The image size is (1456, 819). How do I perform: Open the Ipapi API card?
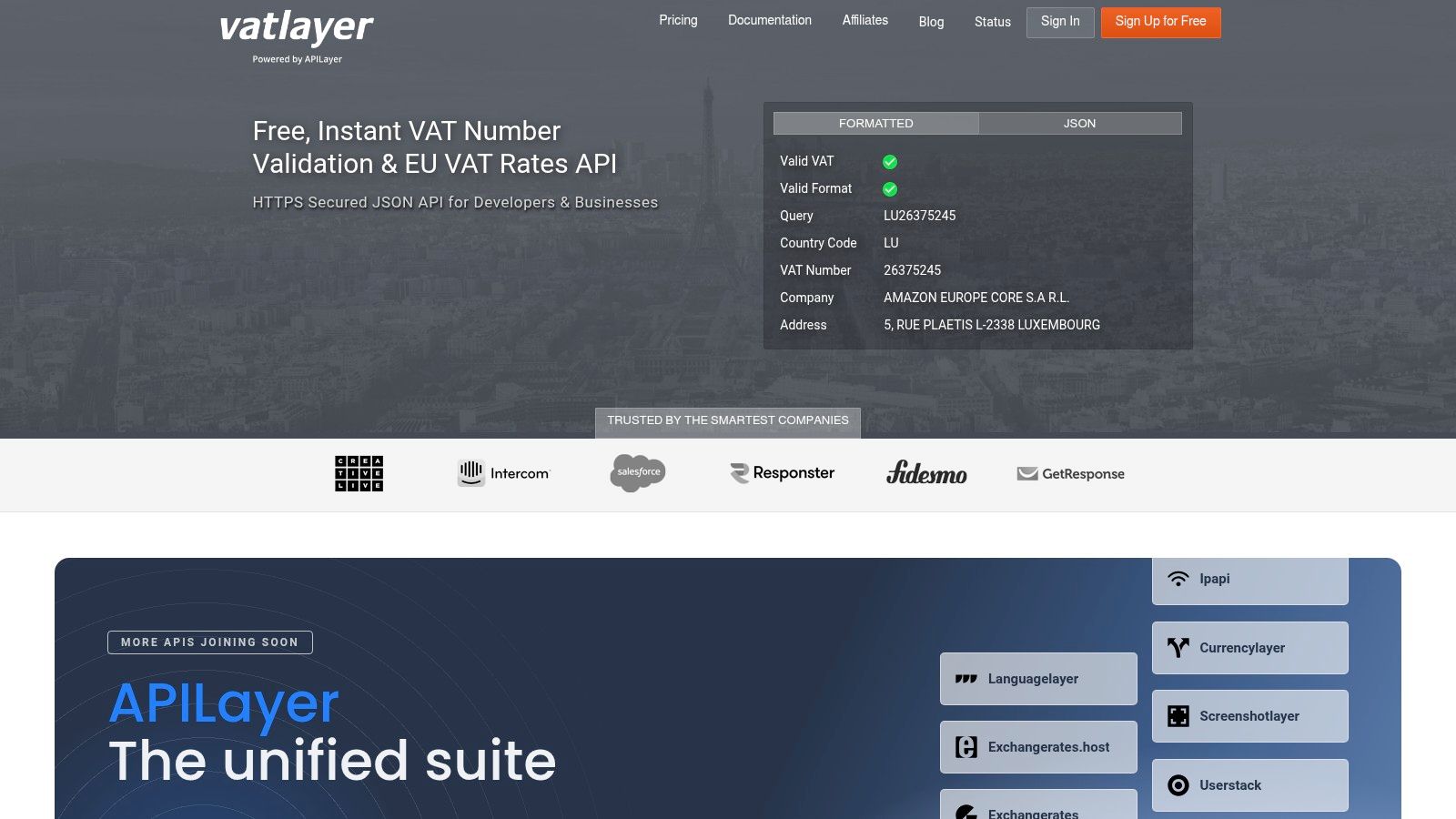point(1250,581)
